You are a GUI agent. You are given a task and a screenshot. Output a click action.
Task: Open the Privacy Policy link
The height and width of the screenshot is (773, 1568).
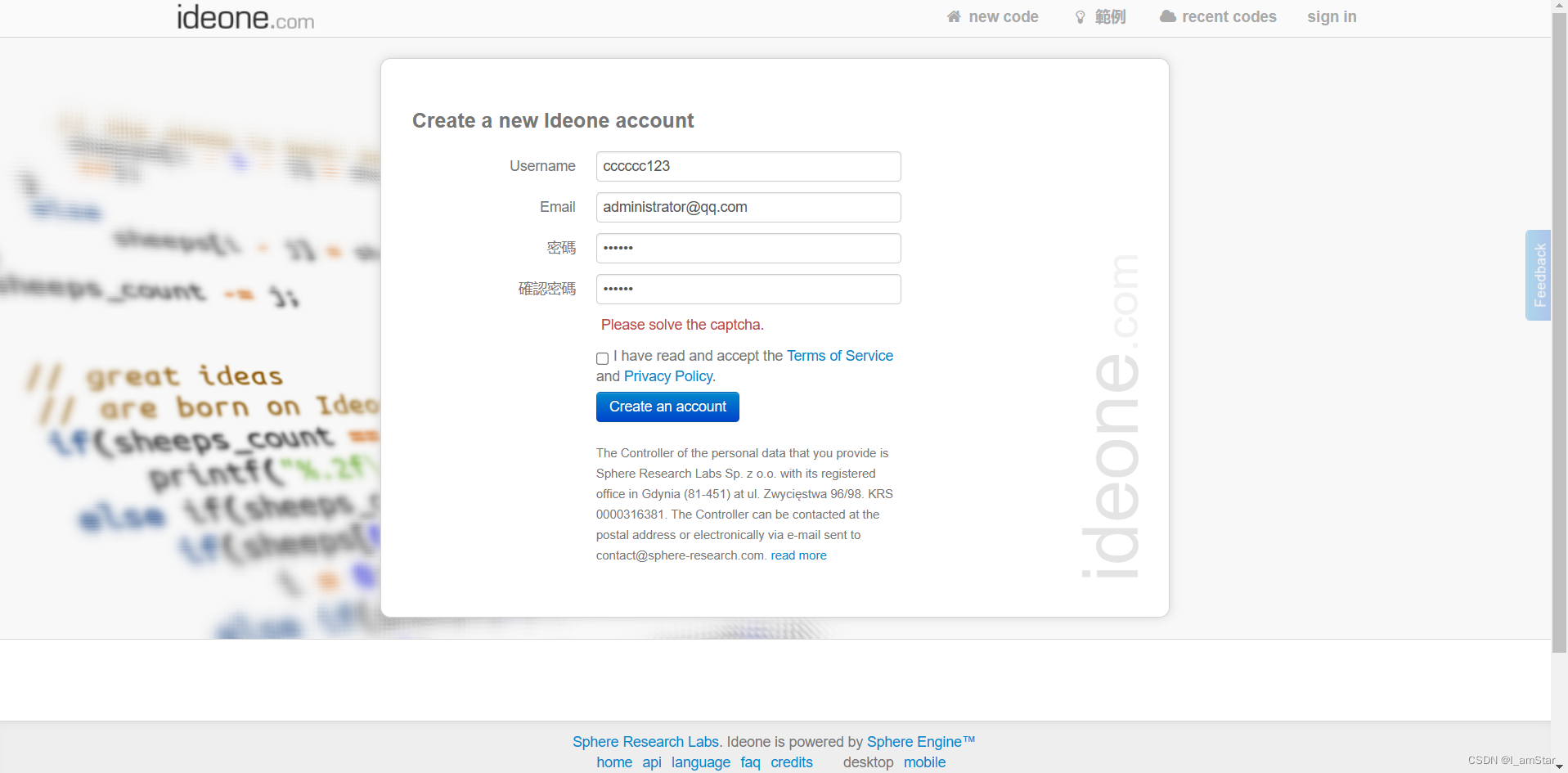click(667, 376)
